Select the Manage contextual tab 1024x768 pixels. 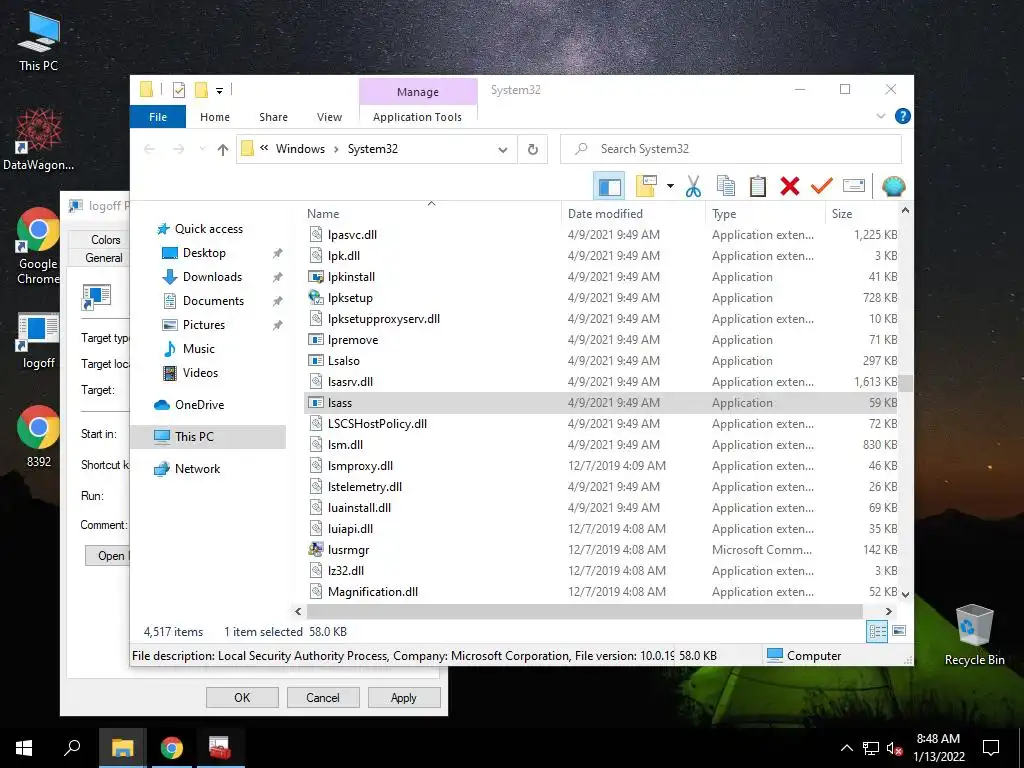[x=418, y=92]
